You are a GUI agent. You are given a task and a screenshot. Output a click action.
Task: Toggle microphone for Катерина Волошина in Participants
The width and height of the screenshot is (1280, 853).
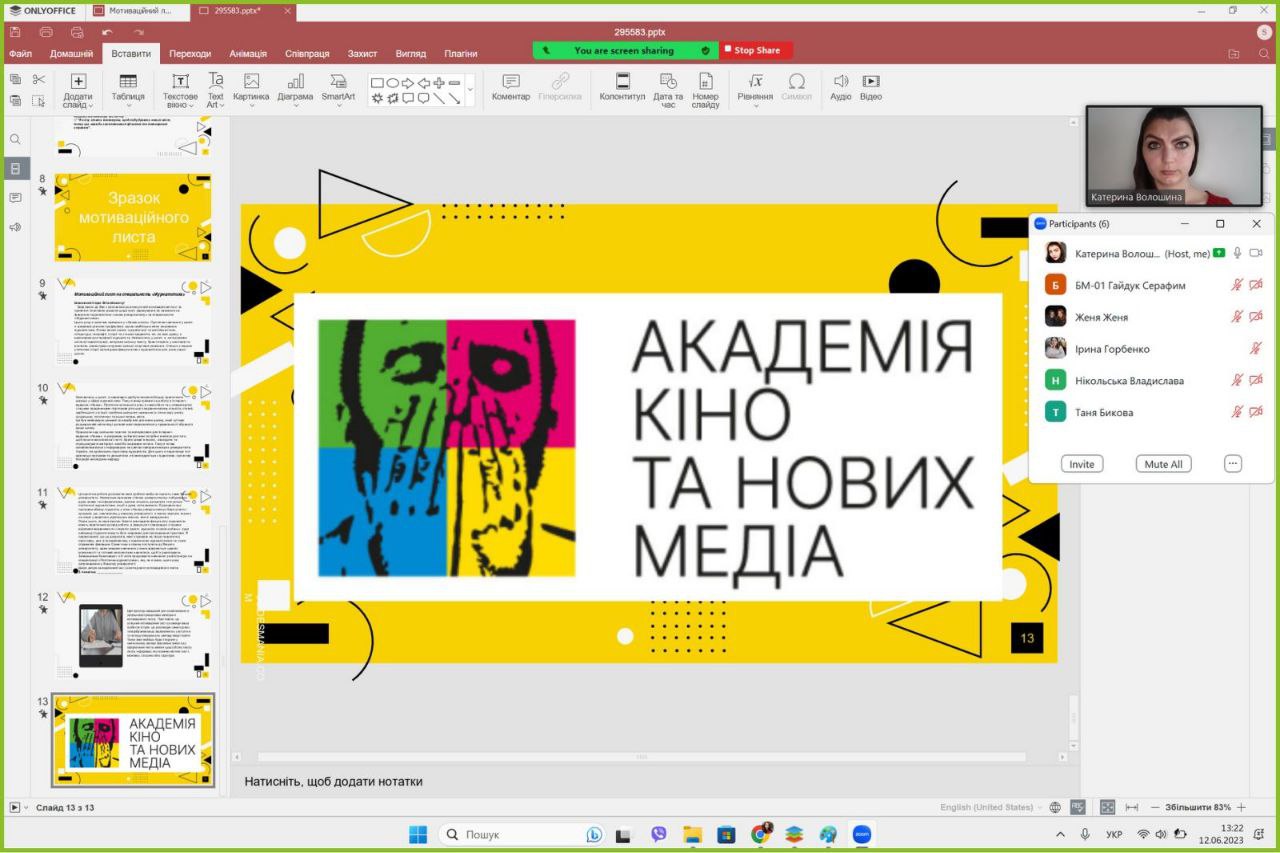(x=1237, y=253)
